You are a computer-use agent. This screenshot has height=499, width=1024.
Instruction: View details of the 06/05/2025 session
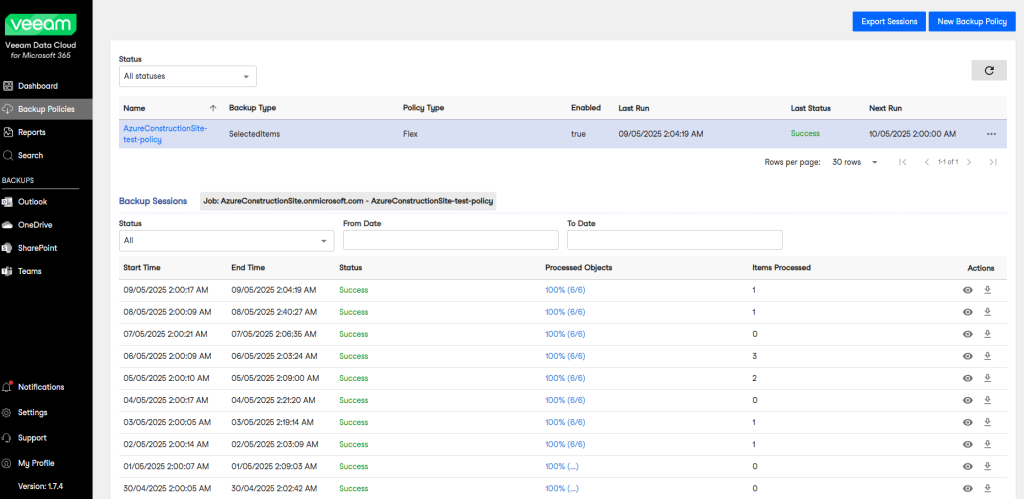968,356
